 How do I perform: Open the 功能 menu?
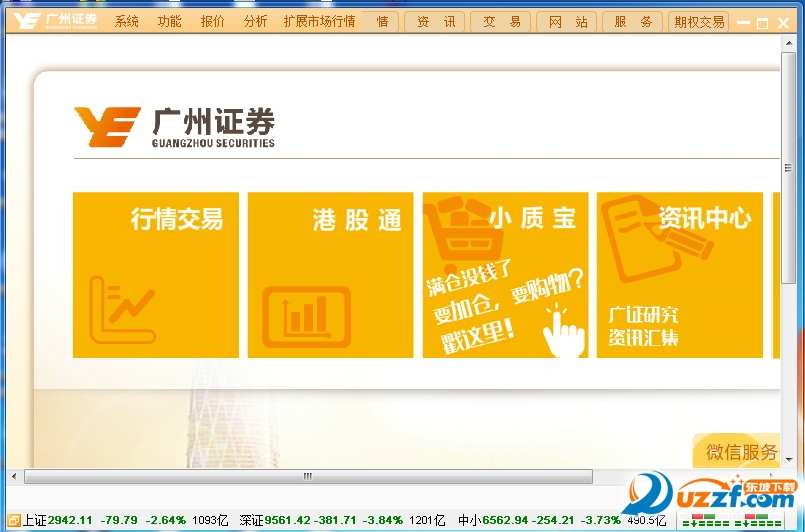click(x=169, y=22)
